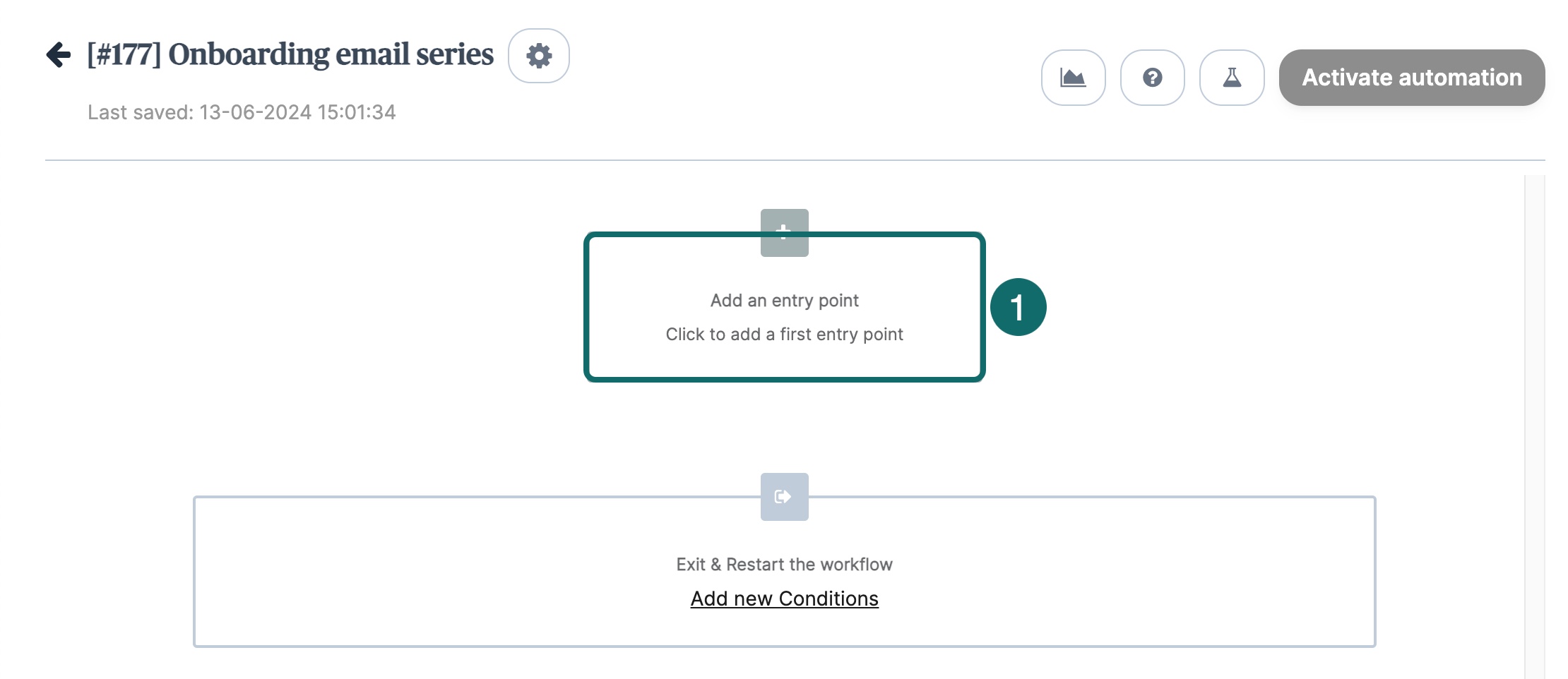Viewport: 1568px width, 679px height.
Task: Click the Last saved timestamp text
Action: click(242, 112)
